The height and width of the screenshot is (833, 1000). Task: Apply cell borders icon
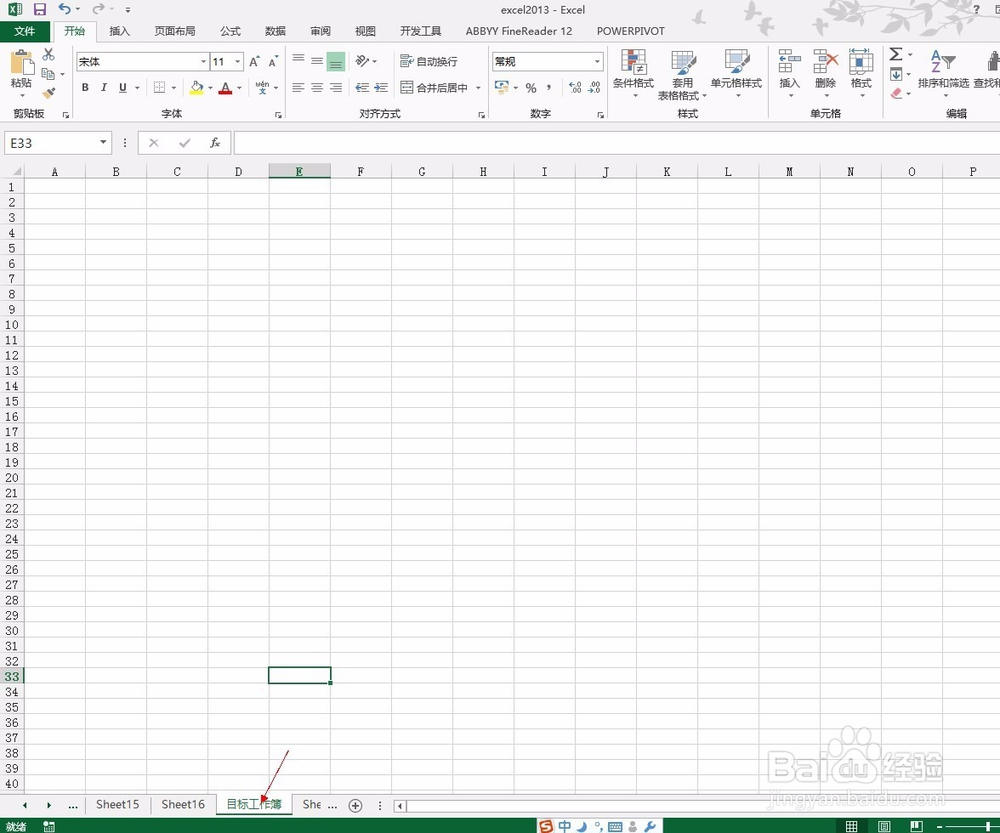tap(159, 88)
